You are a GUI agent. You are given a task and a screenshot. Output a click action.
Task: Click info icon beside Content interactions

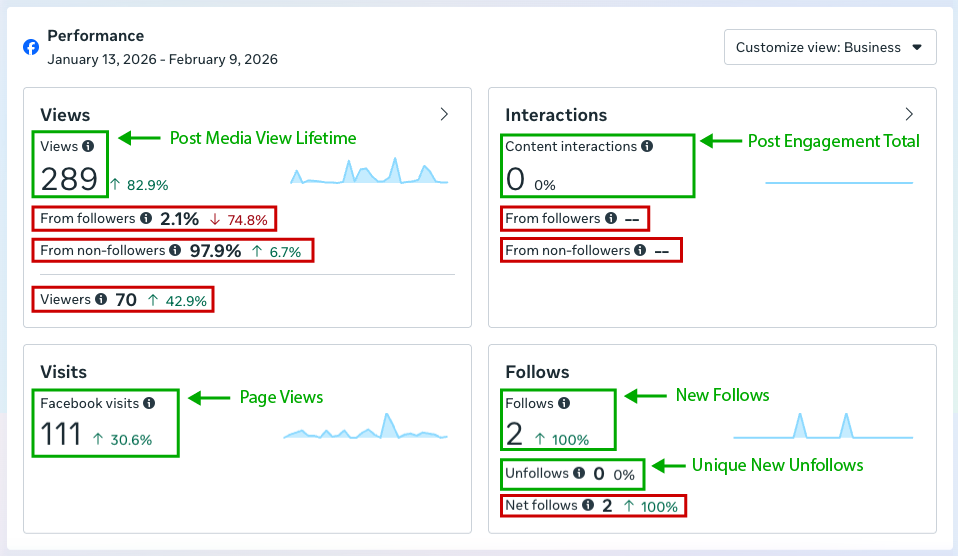coord(647,147)
